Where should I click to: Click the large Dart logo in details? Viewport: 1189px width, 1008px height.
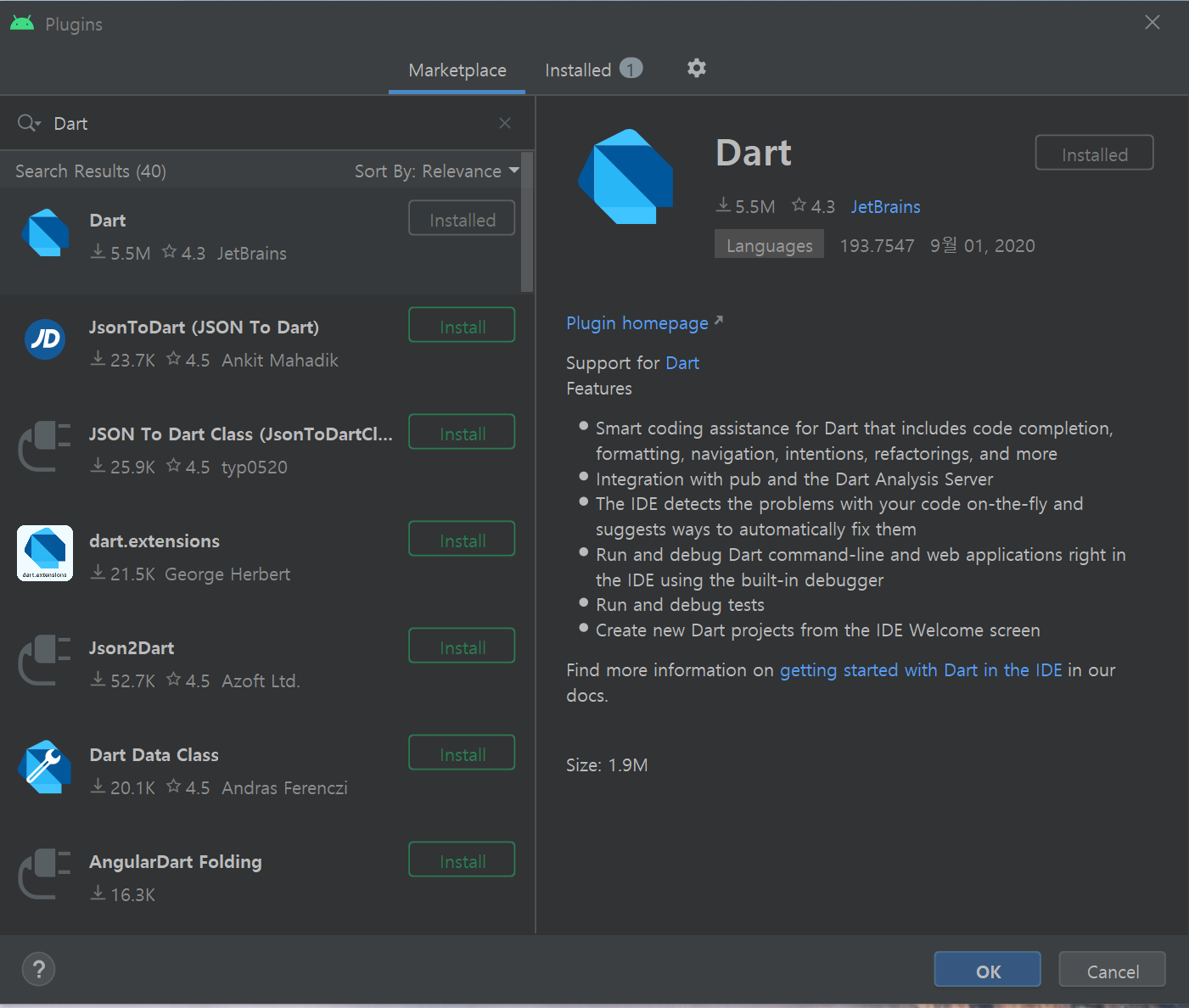click(x=626, y=176)
